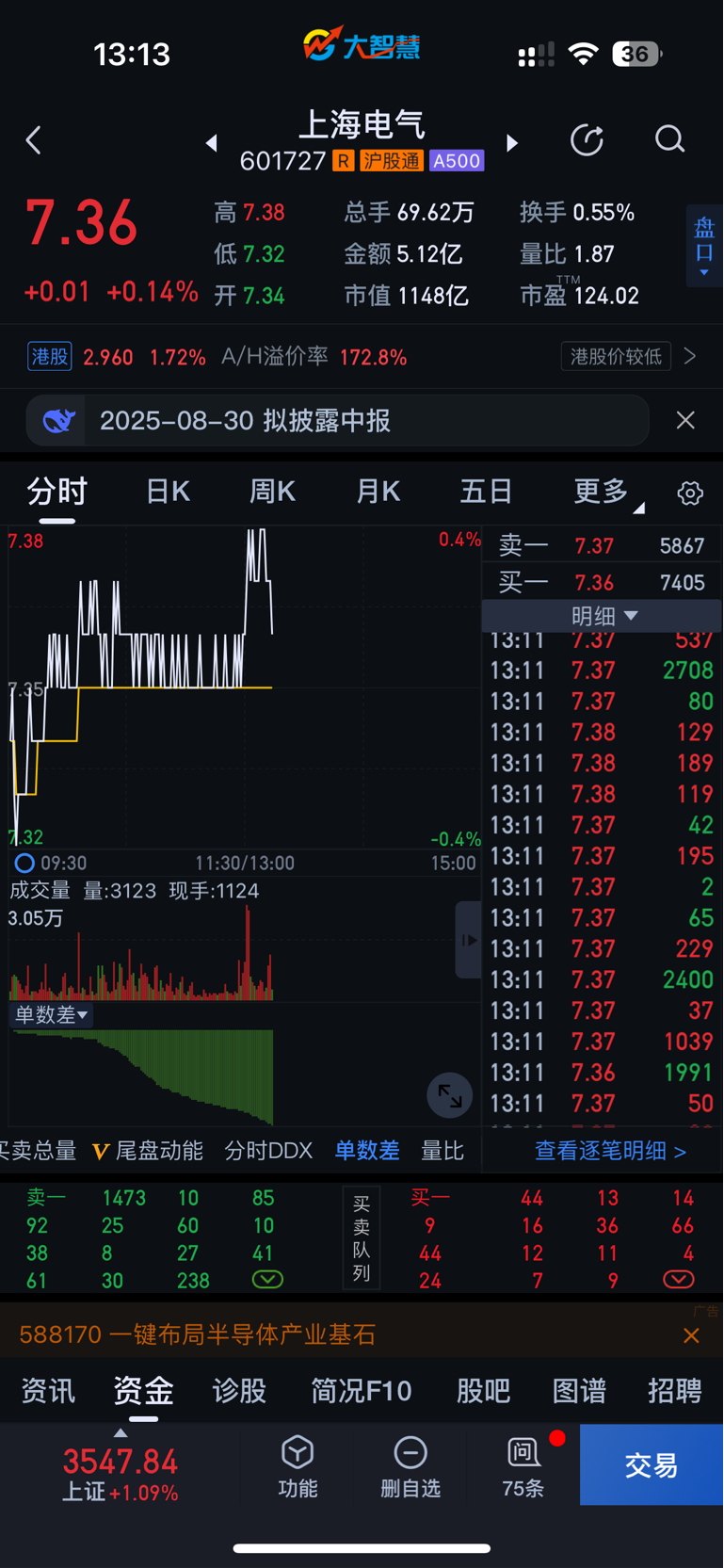The image size is (724, 1568).
Task: Select the 资金 tab
Action: 144,1391
